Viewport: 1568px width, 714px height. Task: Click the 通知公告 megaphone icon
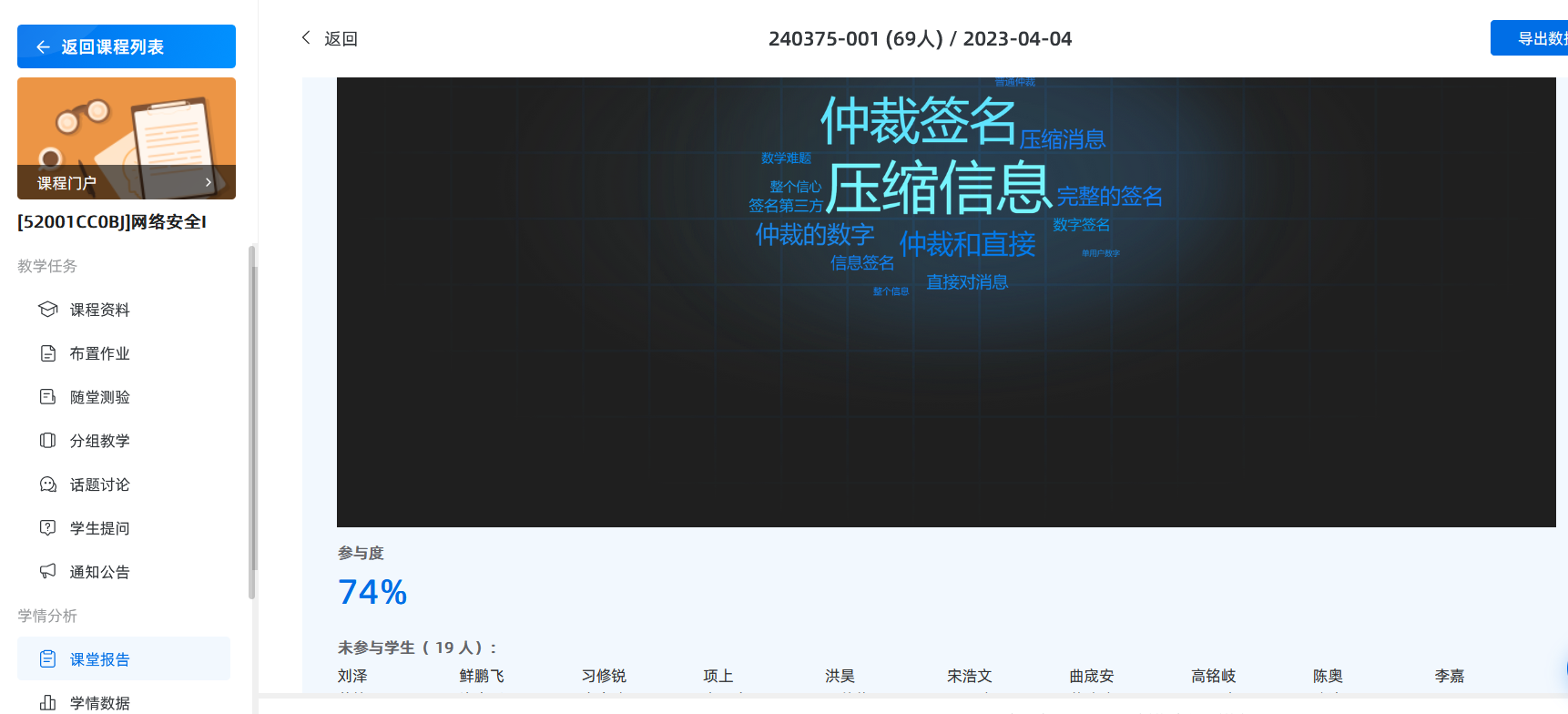pos(48,572)
